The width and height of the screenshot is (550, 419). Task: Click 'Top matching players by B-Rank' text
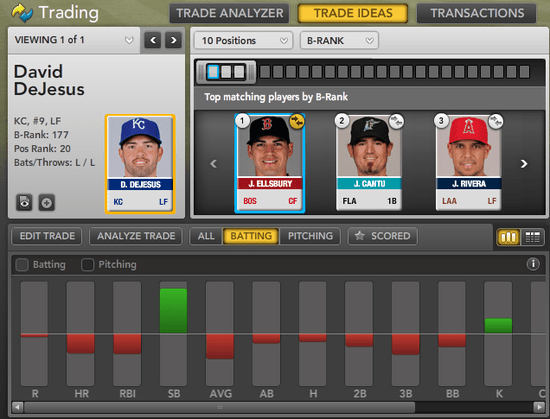point(276,97)
